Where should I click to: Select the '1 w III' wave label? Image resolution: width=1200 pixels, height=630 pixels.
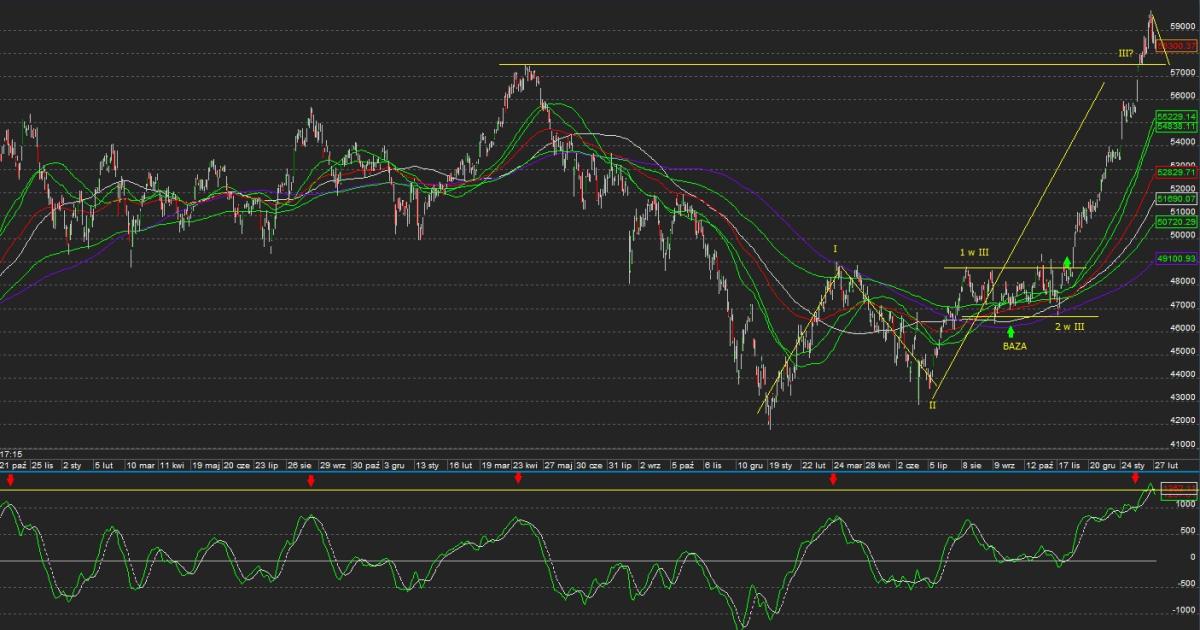click(x=974, y=254)
